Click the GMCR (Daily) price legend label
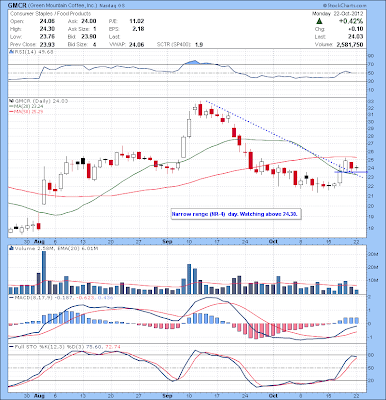Viewport: 386px width, 400px height. 40,101
